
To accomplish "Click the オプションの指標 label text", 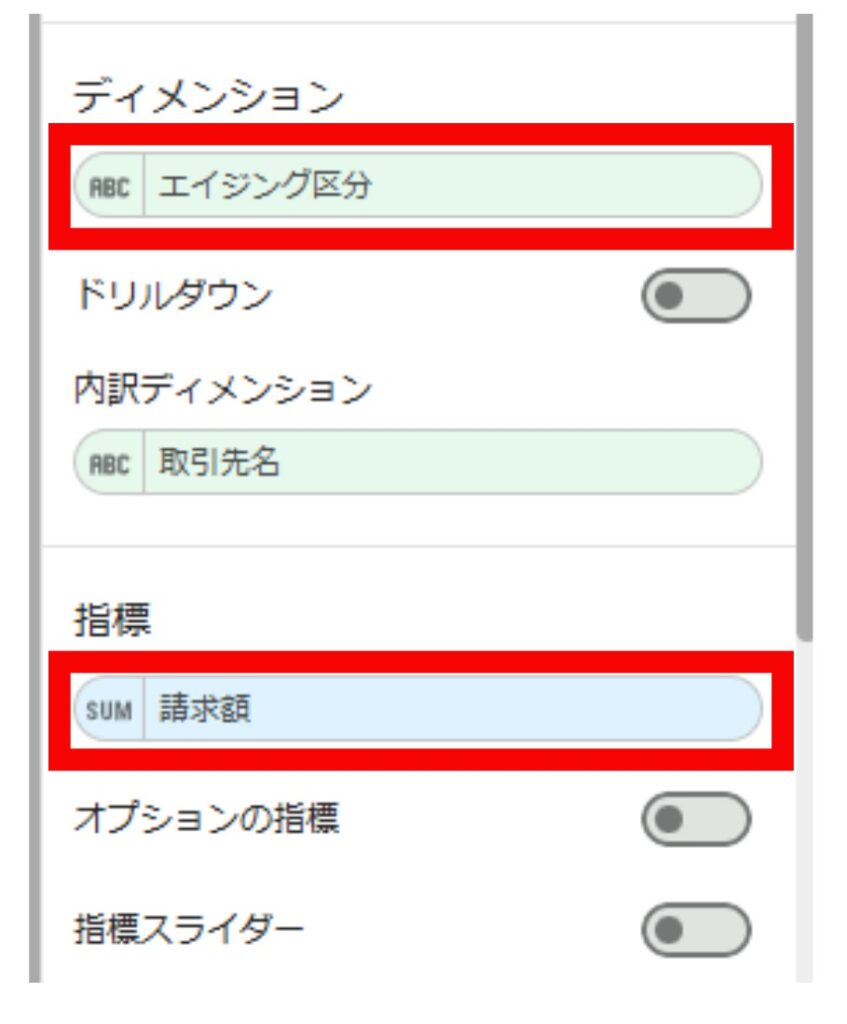I will (206, 820).
